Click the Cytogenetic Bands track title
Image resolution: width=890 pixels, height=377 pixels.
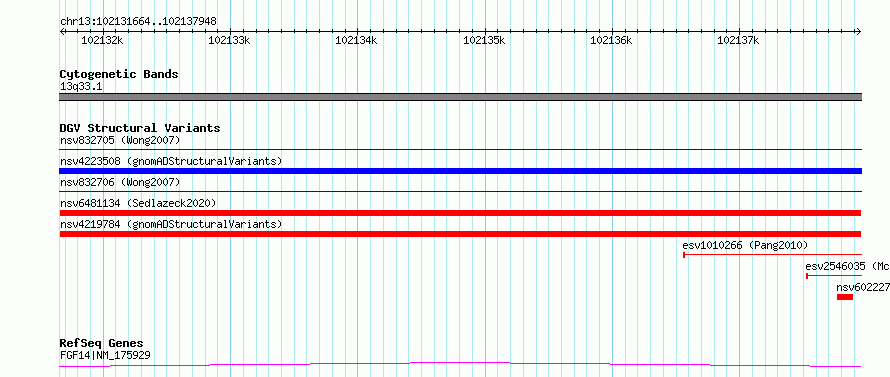[119, 74]
